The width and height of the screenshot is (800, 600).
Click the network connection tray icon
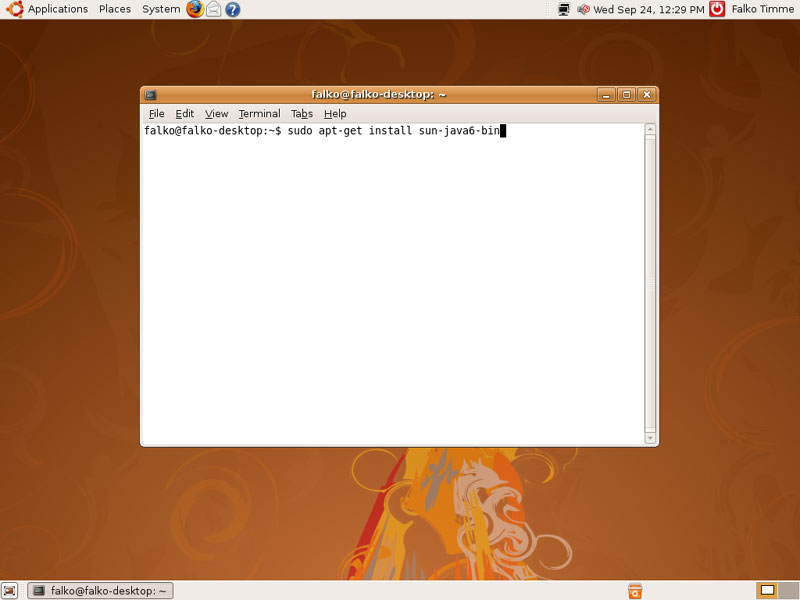click(564, 9)
